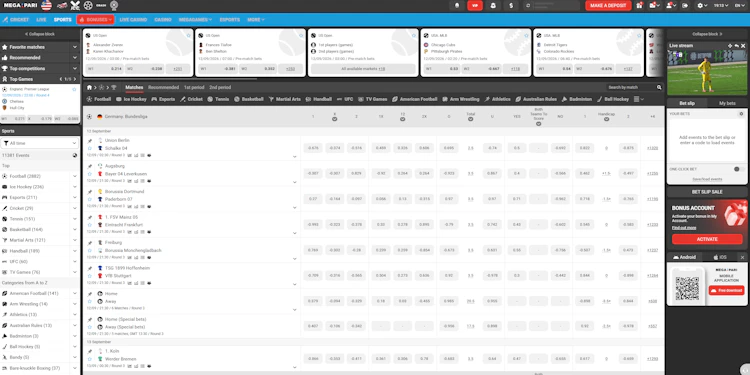Open the BET SLIP SALE bar

(x=707, y=192)
